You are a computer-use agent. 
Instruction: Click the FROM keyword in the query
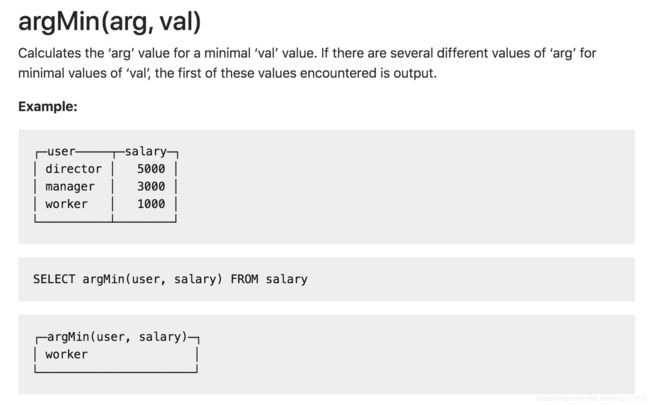(244, 279)
